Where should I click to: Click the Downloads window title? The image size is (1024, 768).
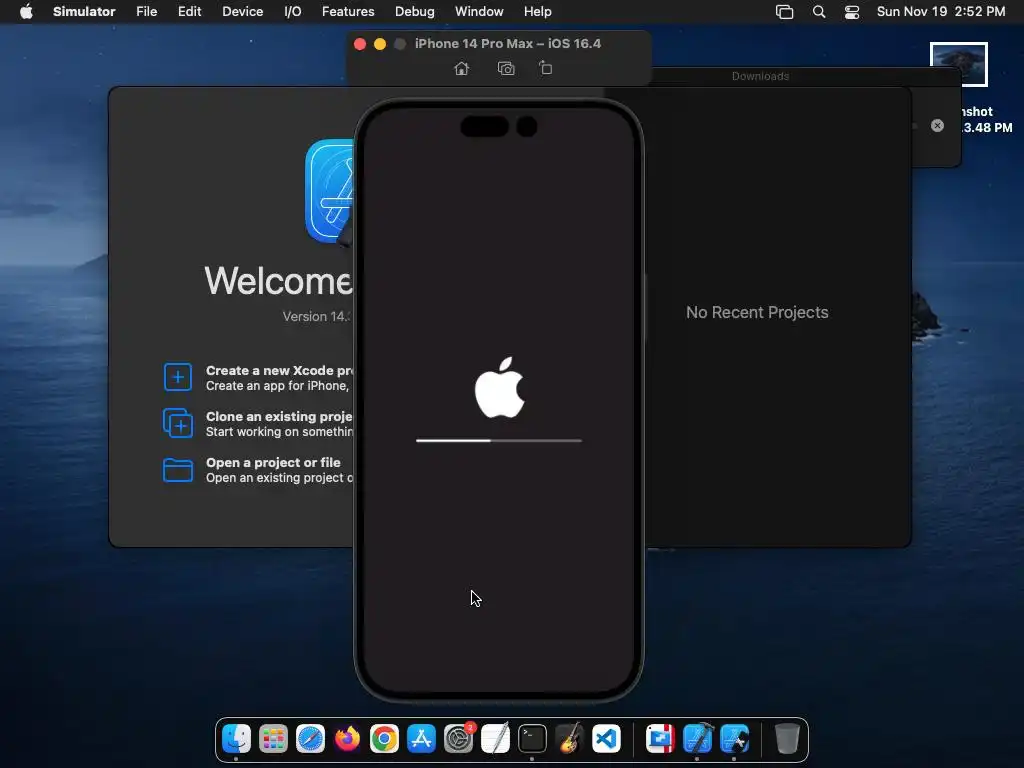pyautogui.click(x=760, y=76)
